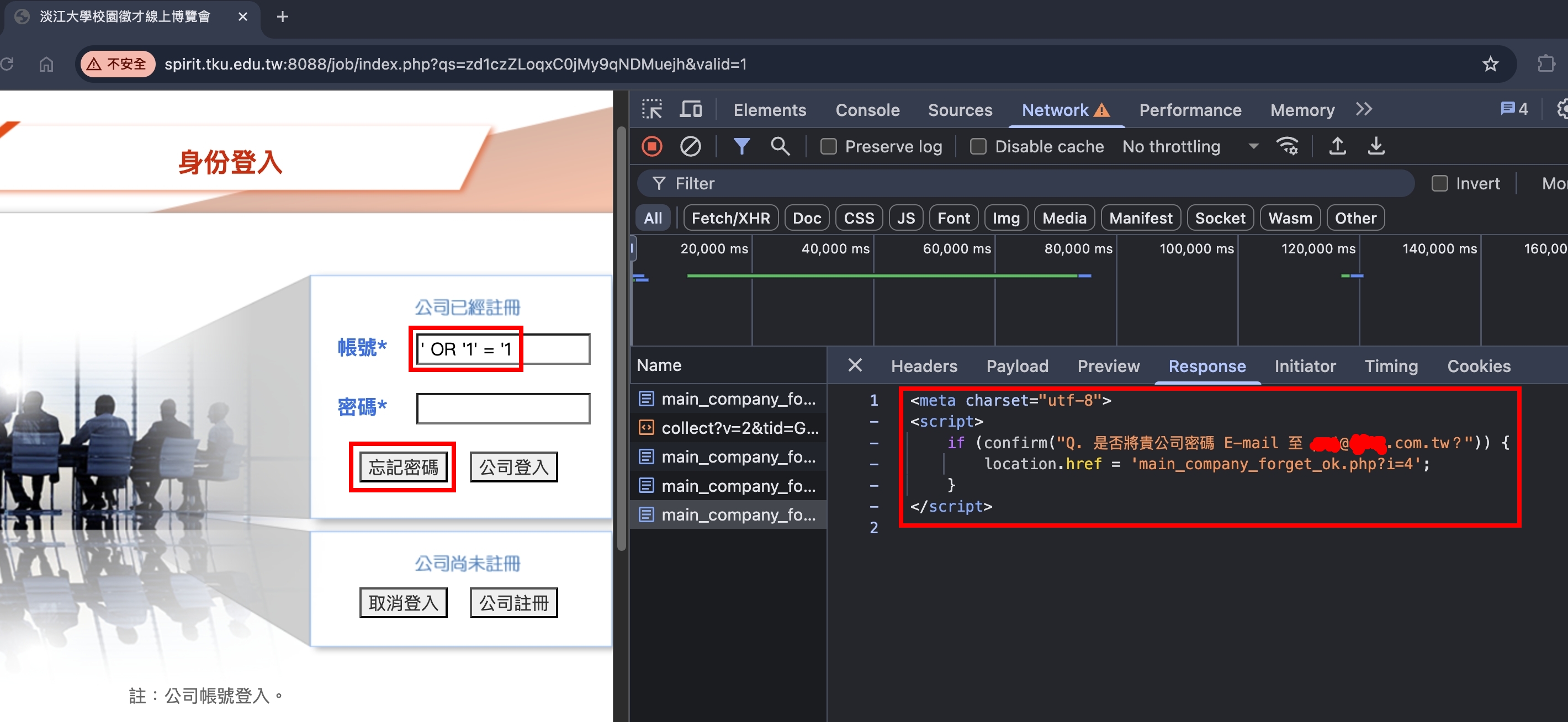This screenshot has height=722, width=1568.
Task: Switch to the Elements panel
Action: click(x=770, y=110)
